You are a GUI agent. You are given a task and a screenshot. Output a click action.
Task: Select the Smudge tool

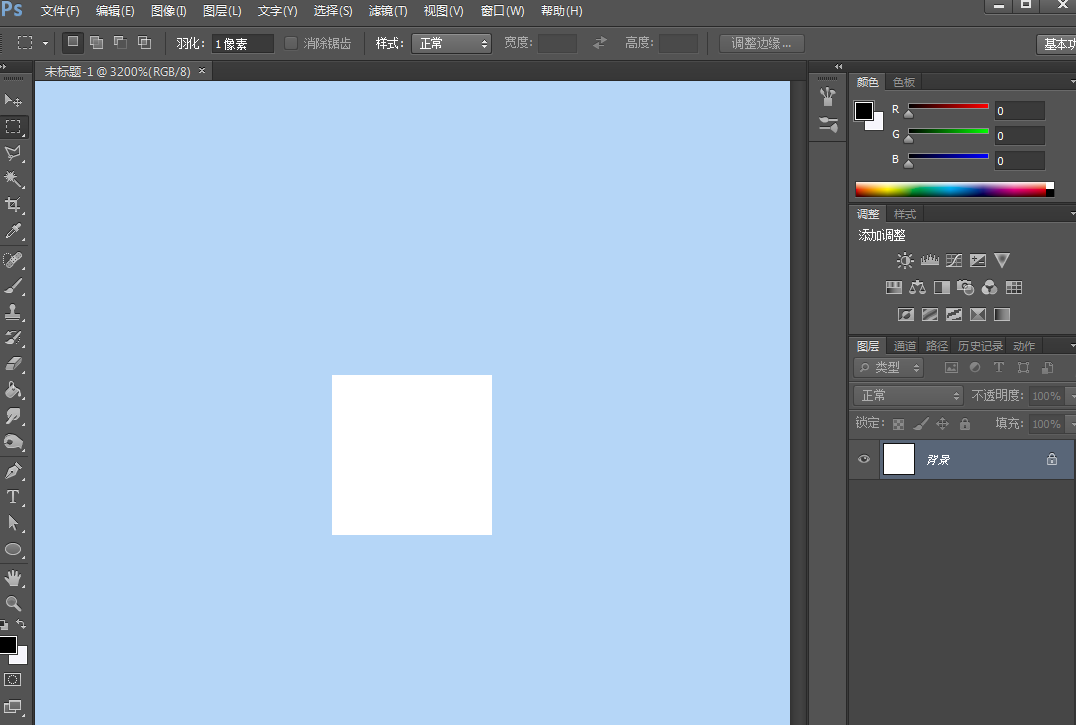(x=13, y=416)
